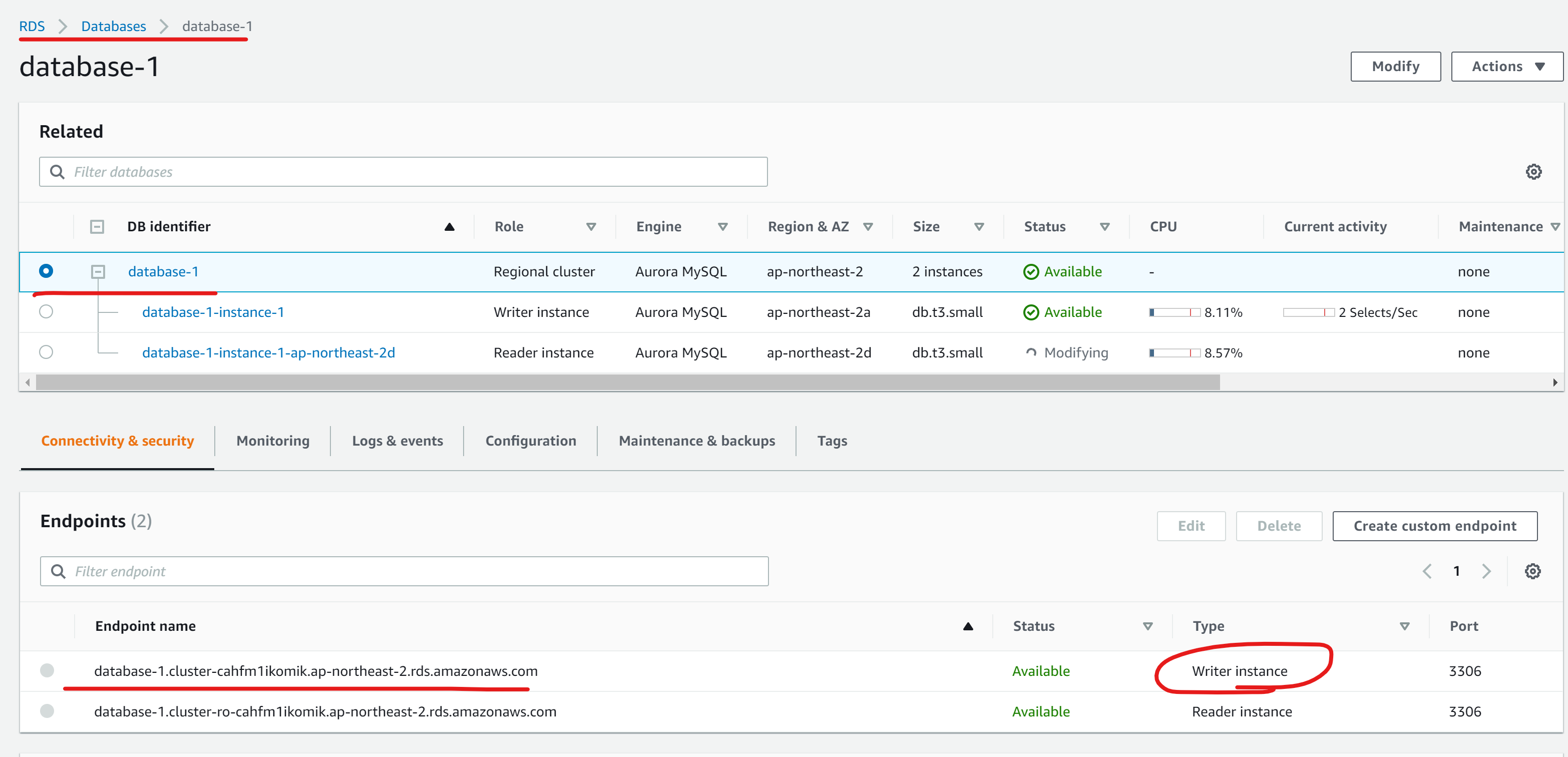Select the writer cluster endpoint radio button
The height and width of the screenshot is (757, 1568).
[x=47, y=670]
